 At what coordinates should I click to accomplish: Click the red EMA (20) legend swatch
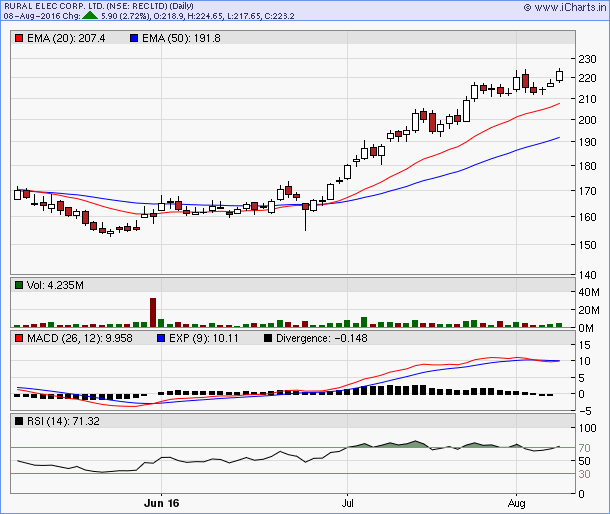[19, 38]
